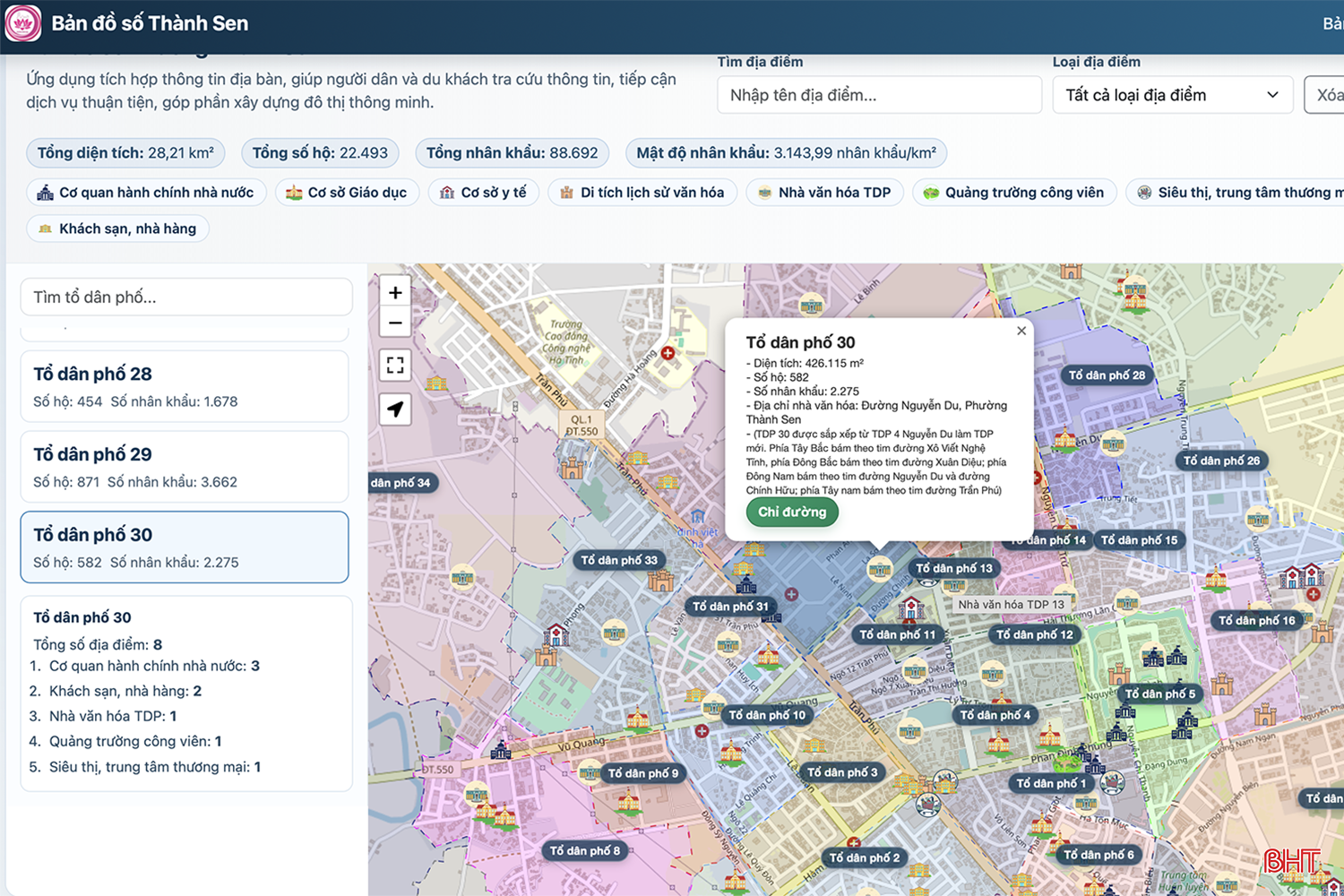Locate my position with the arrow button
Viewport: 1344px width, 896px height.
tap(395, 409)
